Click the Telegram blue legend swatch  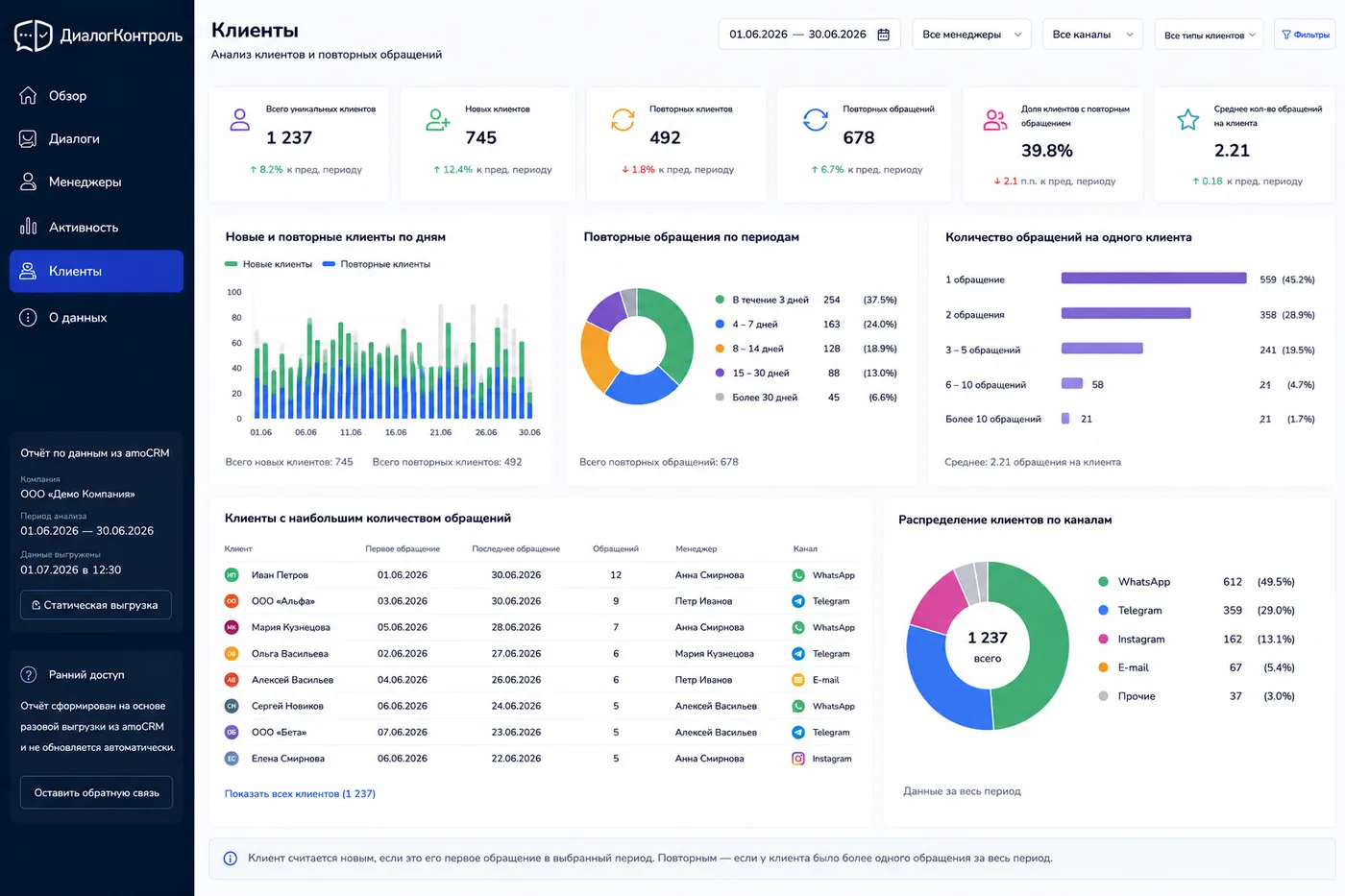[1104, 611]
